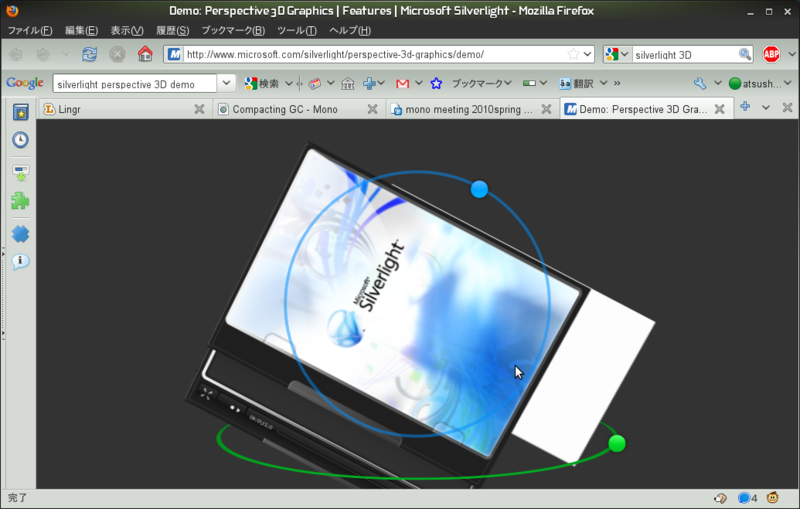Screen dimensions: 800x509
Task: Open the ツール(T) menu
Action: click(296, 31)
